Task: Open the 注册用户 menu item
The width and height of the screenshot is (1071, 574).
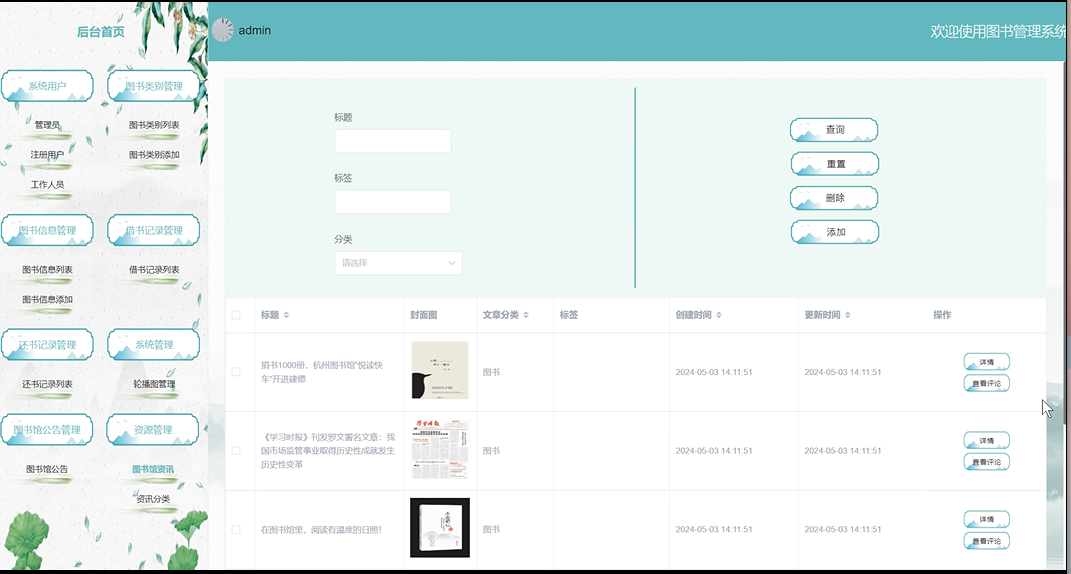Action: pyautogui.click(x=47, y=154)
